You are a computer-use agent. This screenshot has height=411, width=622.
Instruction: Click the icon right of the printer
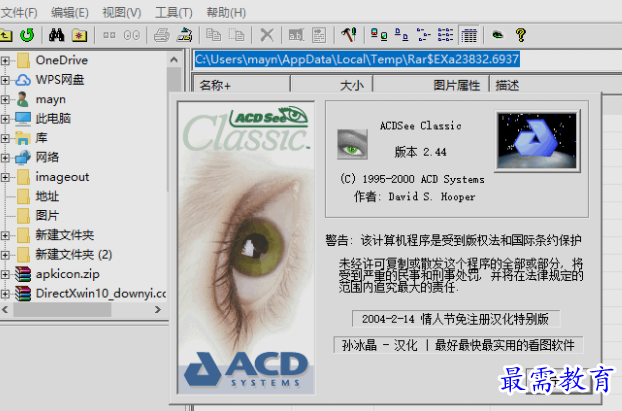point(184,35)
